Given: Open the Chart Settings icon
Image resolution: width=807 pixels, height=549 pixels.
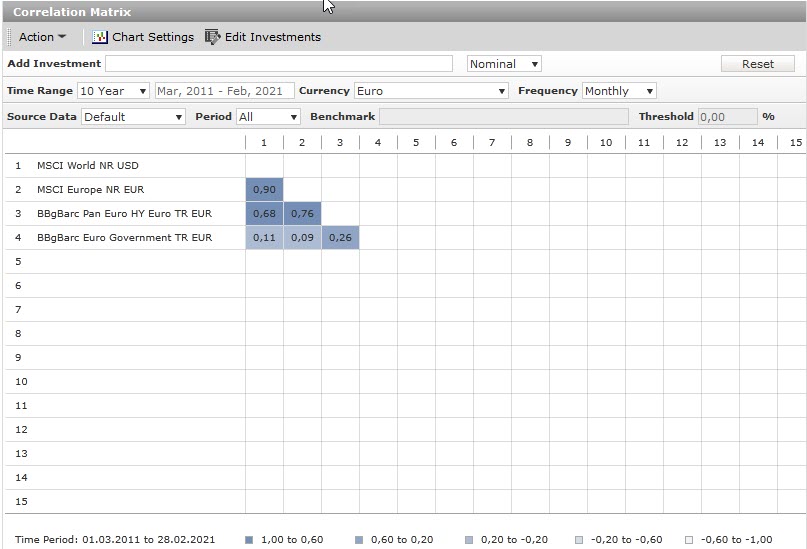Looking at the screenshot, I should (x=100, y=37).
